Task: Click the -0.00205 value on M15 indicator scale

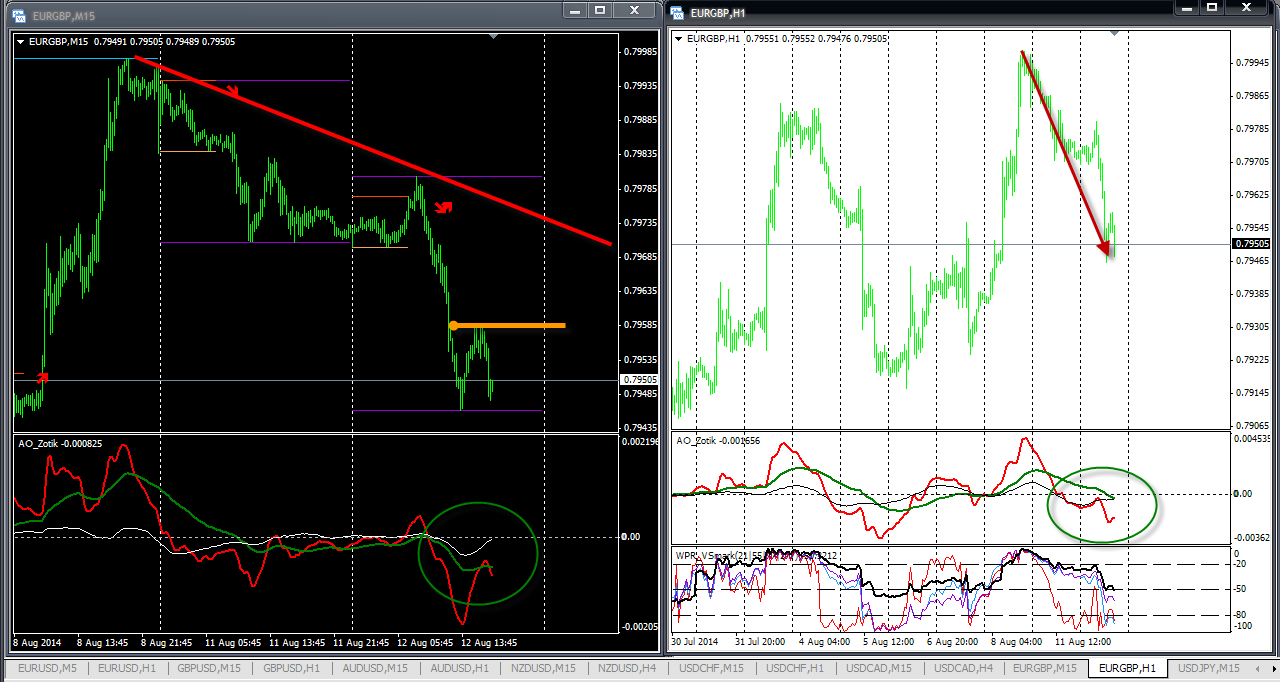Action: tap(640, 626)
